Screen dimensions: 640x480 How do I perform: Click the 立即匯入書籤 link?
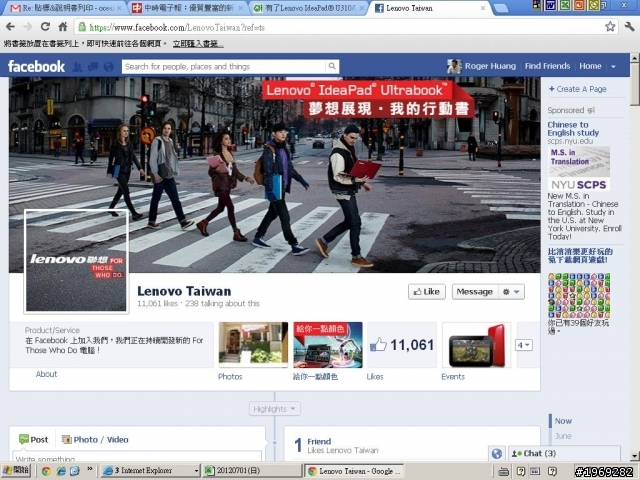[198, 44]
